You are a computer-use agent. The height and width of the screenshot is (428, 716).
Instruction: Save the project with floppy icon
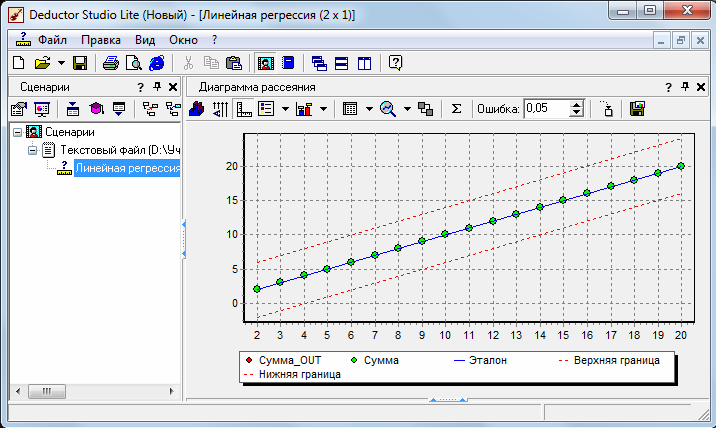(80, 63)
